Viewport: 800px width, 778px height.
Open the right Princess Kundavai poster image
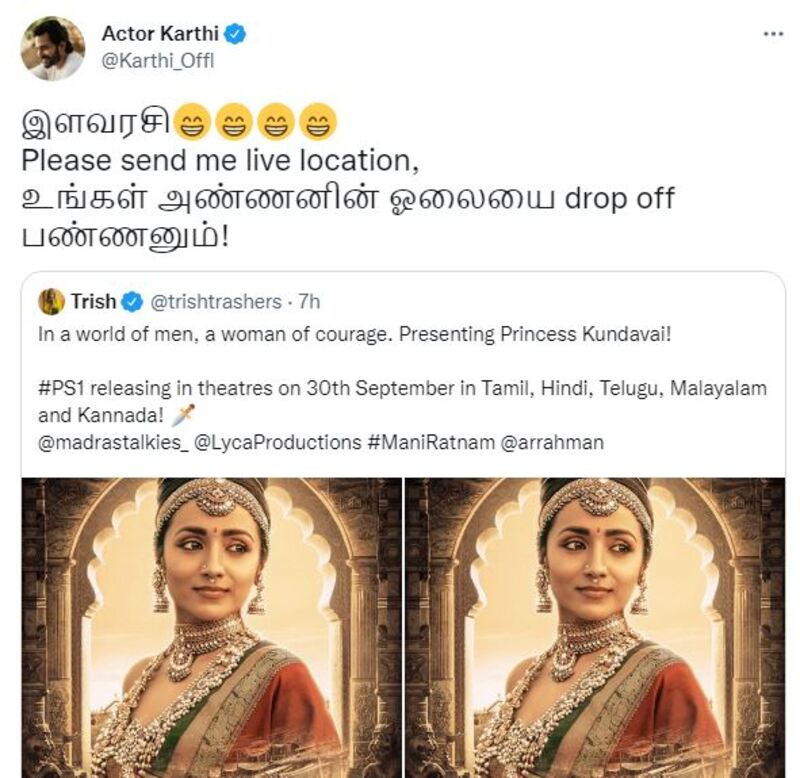(x=590, y=620)
